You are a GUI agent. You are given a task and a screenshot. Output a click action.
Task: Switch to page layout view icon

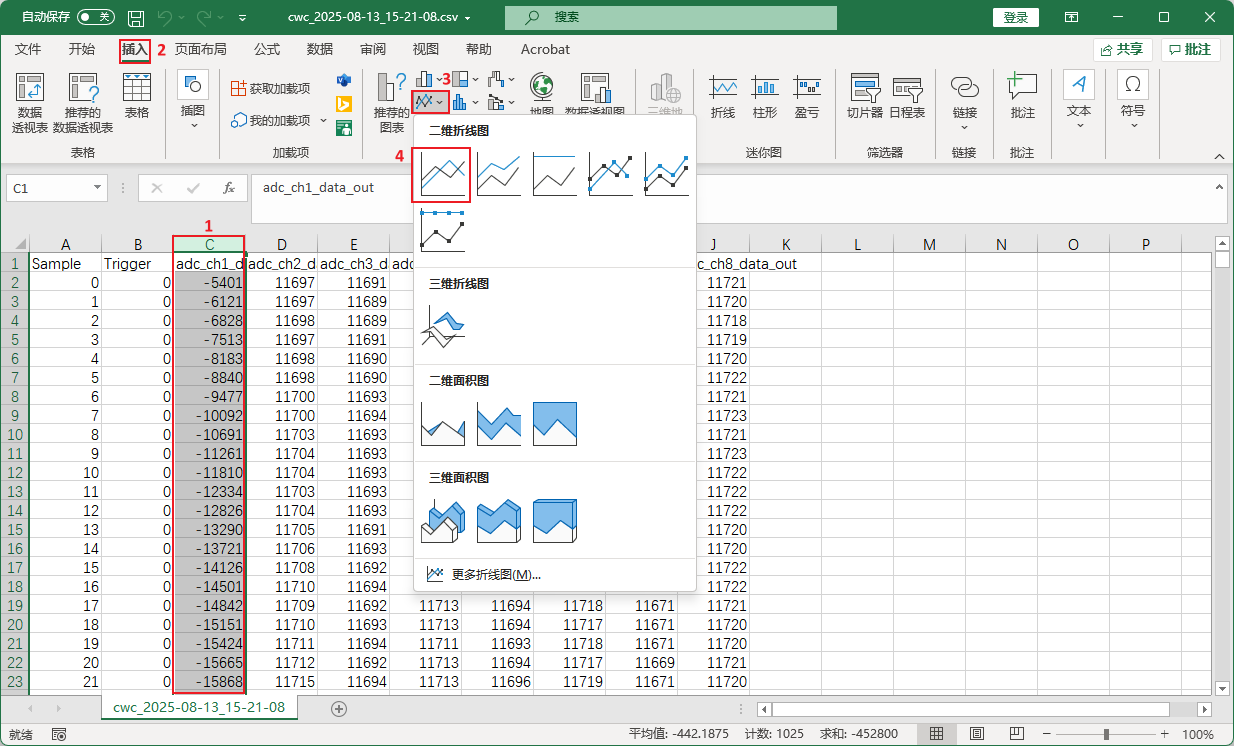coord(976,734)
